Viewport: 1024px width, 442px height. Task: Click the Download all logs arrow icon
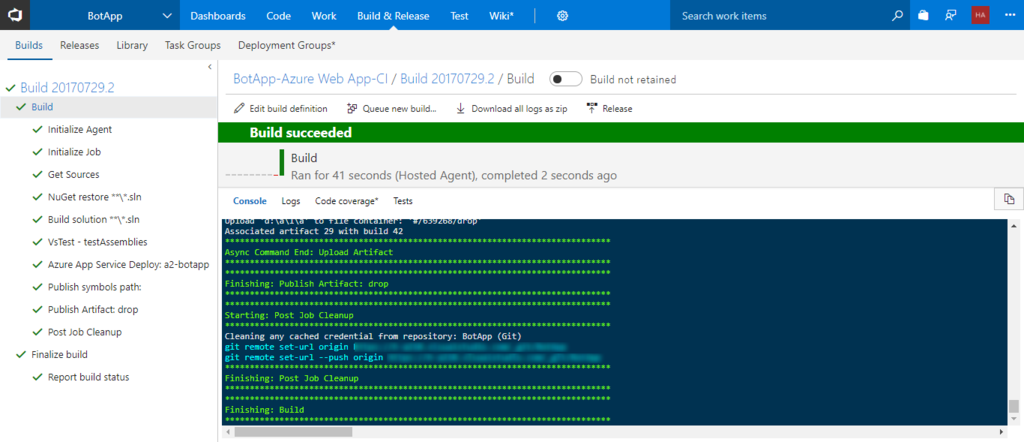460,108
